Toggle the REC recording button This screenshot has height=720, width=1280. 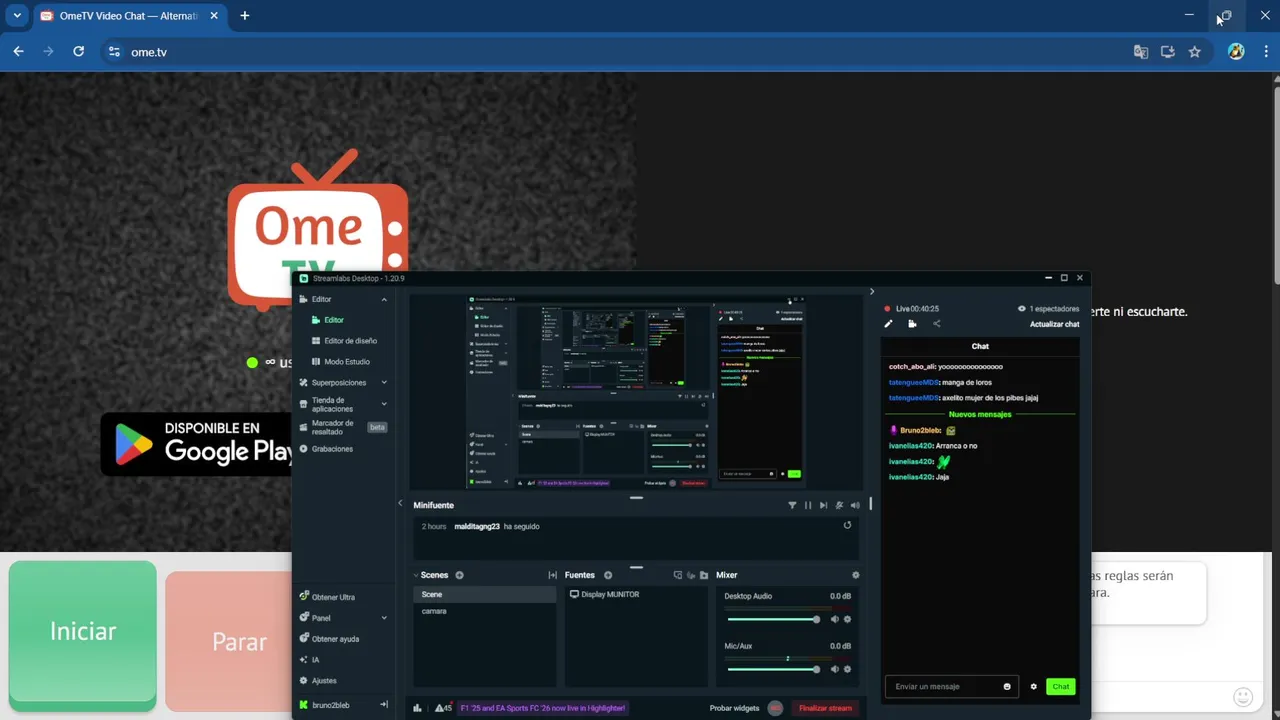click(x=775, y=708)
